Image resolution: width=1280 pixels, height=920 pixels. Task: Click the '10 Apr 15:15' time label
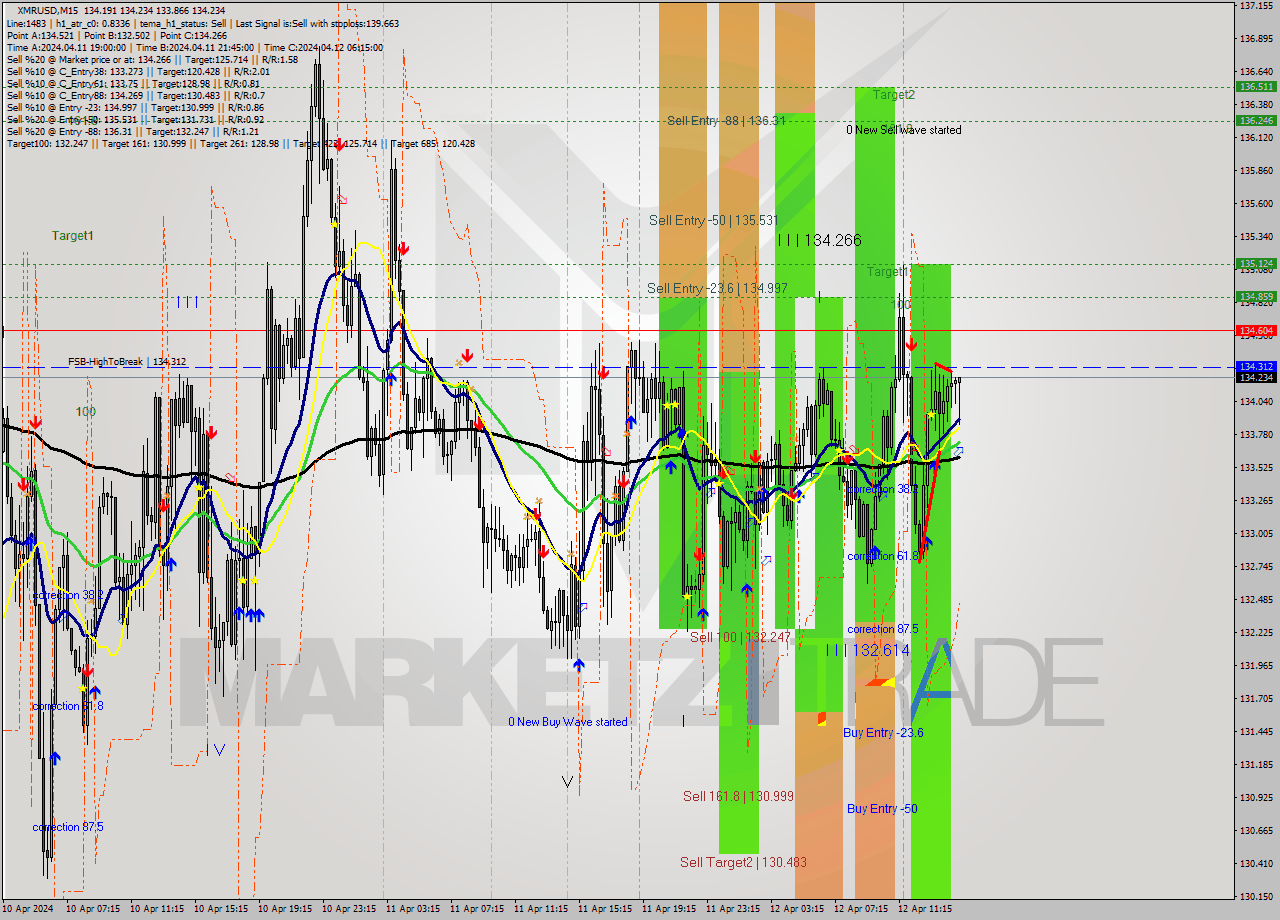click(x=221, y=909)
